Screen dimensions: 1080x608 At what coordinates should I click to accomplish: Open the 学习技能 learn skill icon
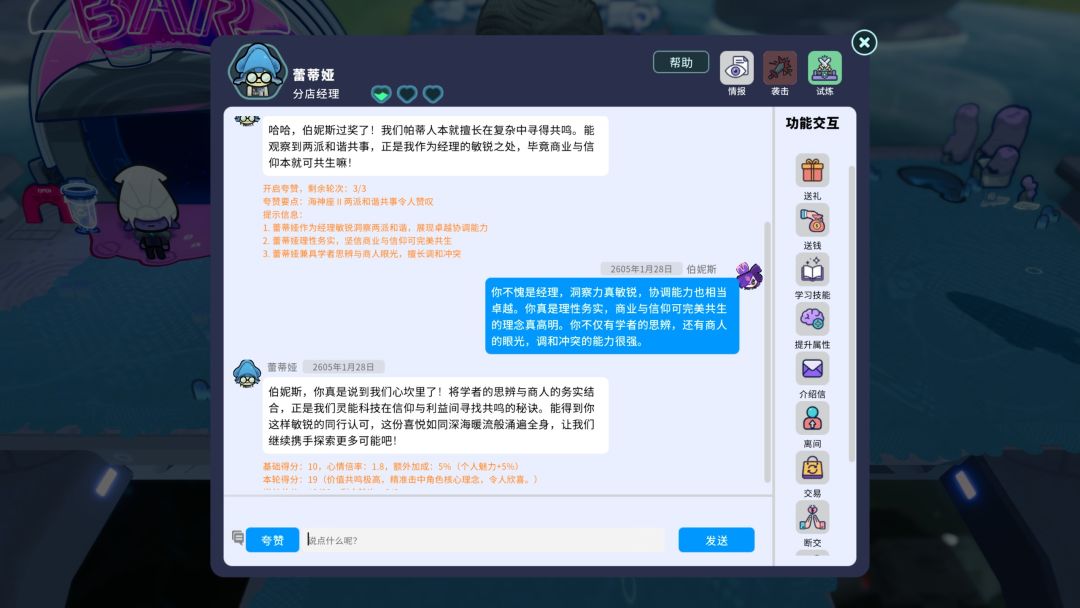pyautogui.click(x=812, y=269)
